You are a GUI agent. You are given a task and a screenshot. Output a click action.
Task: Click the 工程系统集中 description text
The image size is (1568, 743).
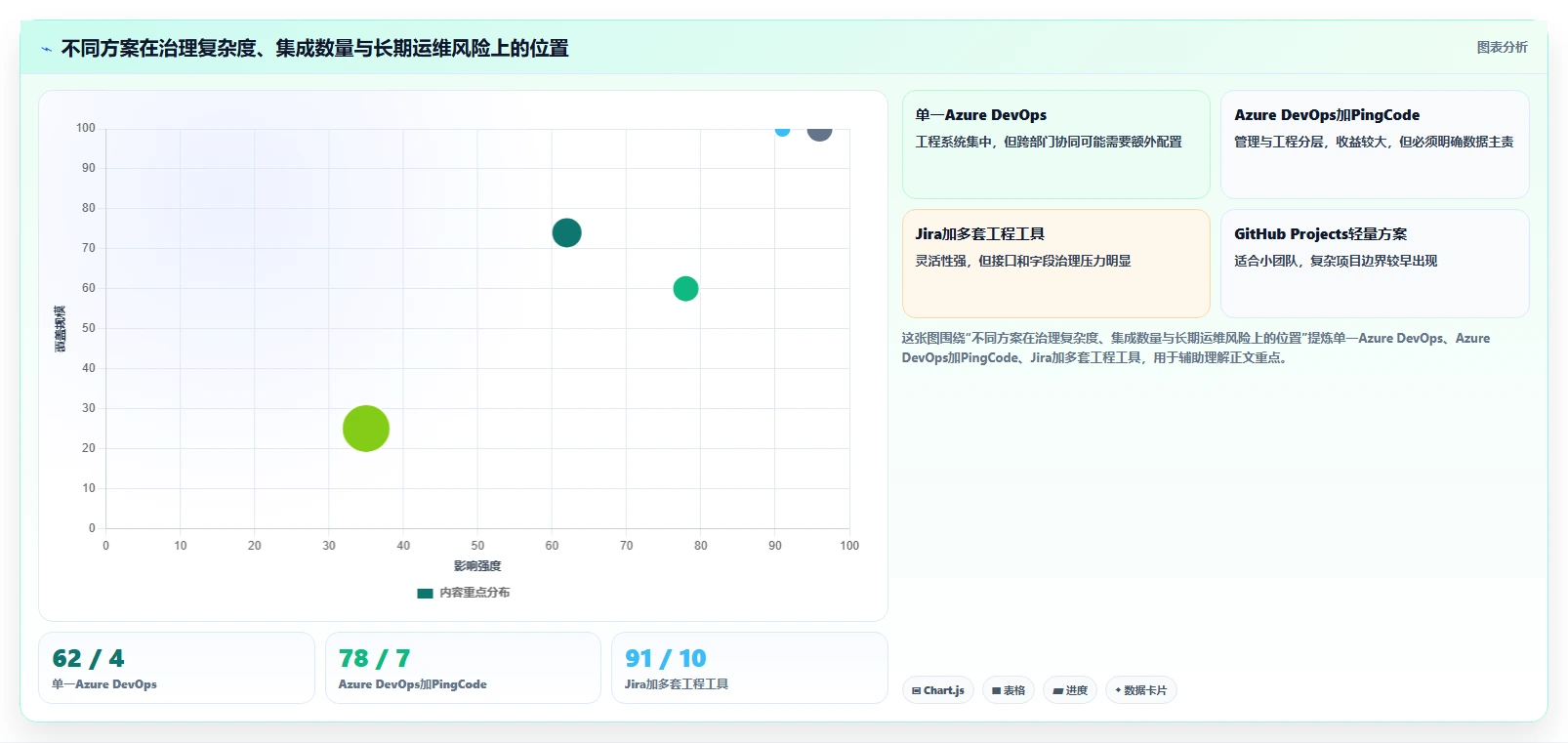point(1049,142)
